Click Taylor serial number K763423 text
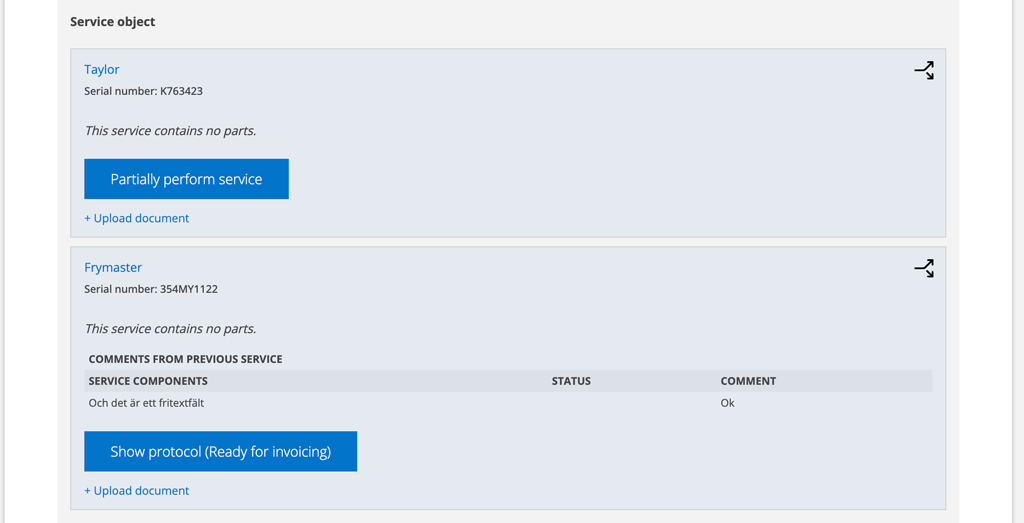This screenshot has height=523, width=1024. click(144, 91)
